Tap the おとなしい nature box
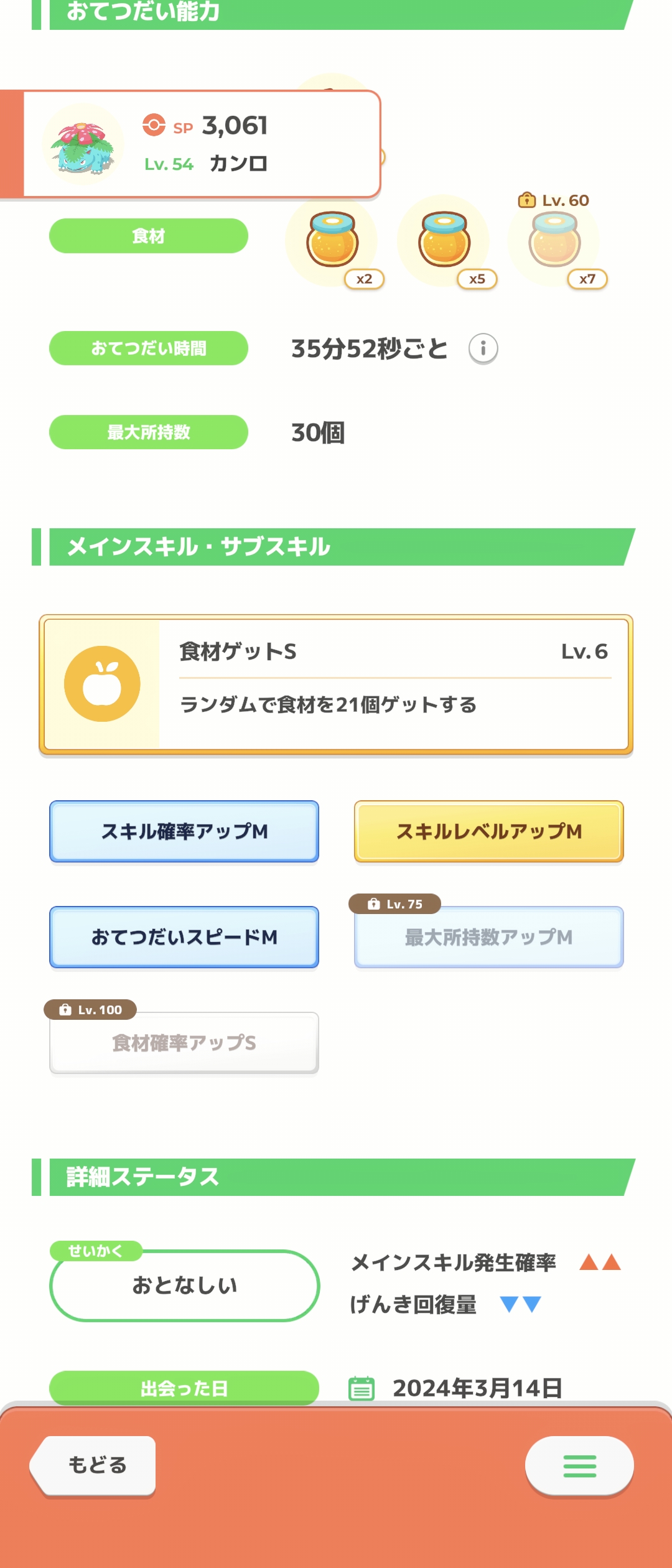This screenshot has height=1568, width=672. tap(185, 1286)
